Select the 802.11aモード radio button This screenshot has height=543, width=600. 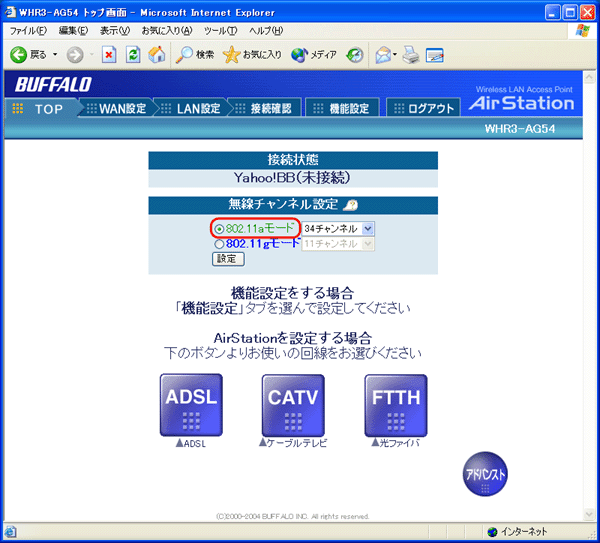point(219,229)
